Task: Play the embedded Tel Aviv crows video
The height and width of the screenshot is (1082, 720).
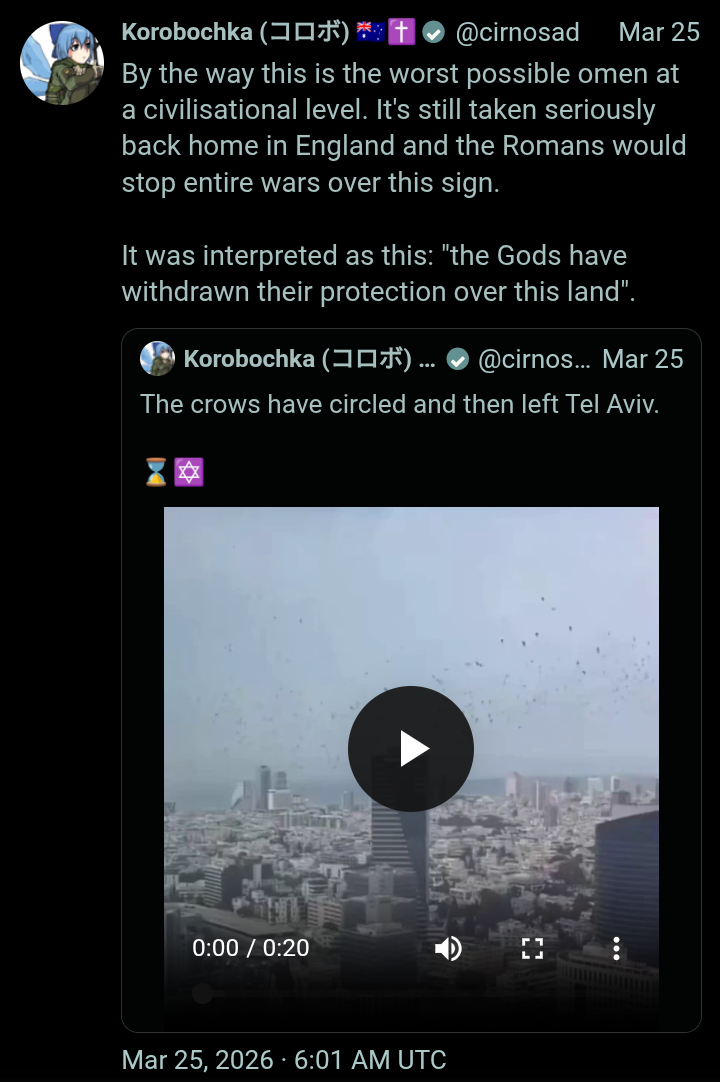Action: [411, 749]
